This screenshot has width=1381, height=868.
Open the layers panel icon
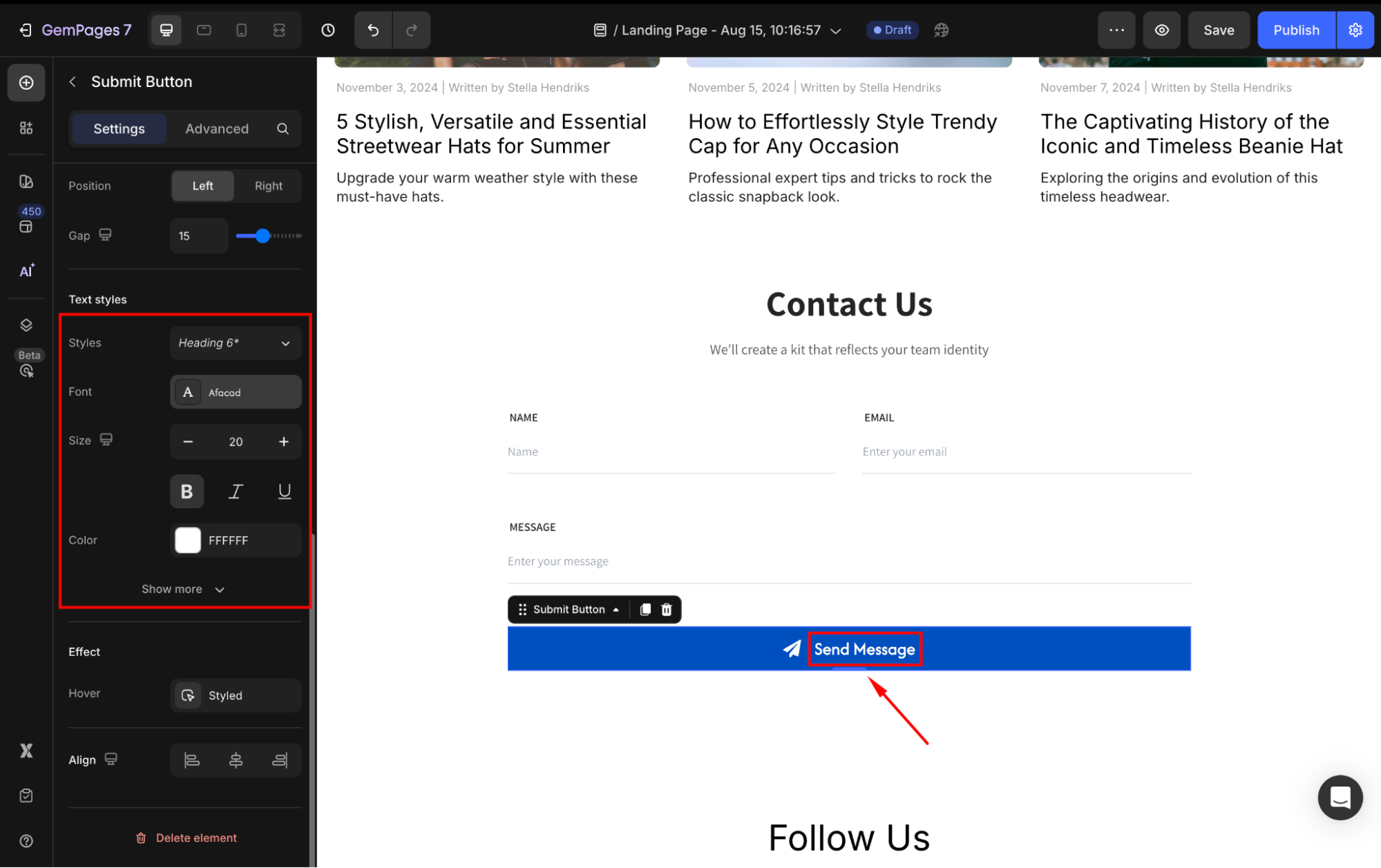coord(26,325)
